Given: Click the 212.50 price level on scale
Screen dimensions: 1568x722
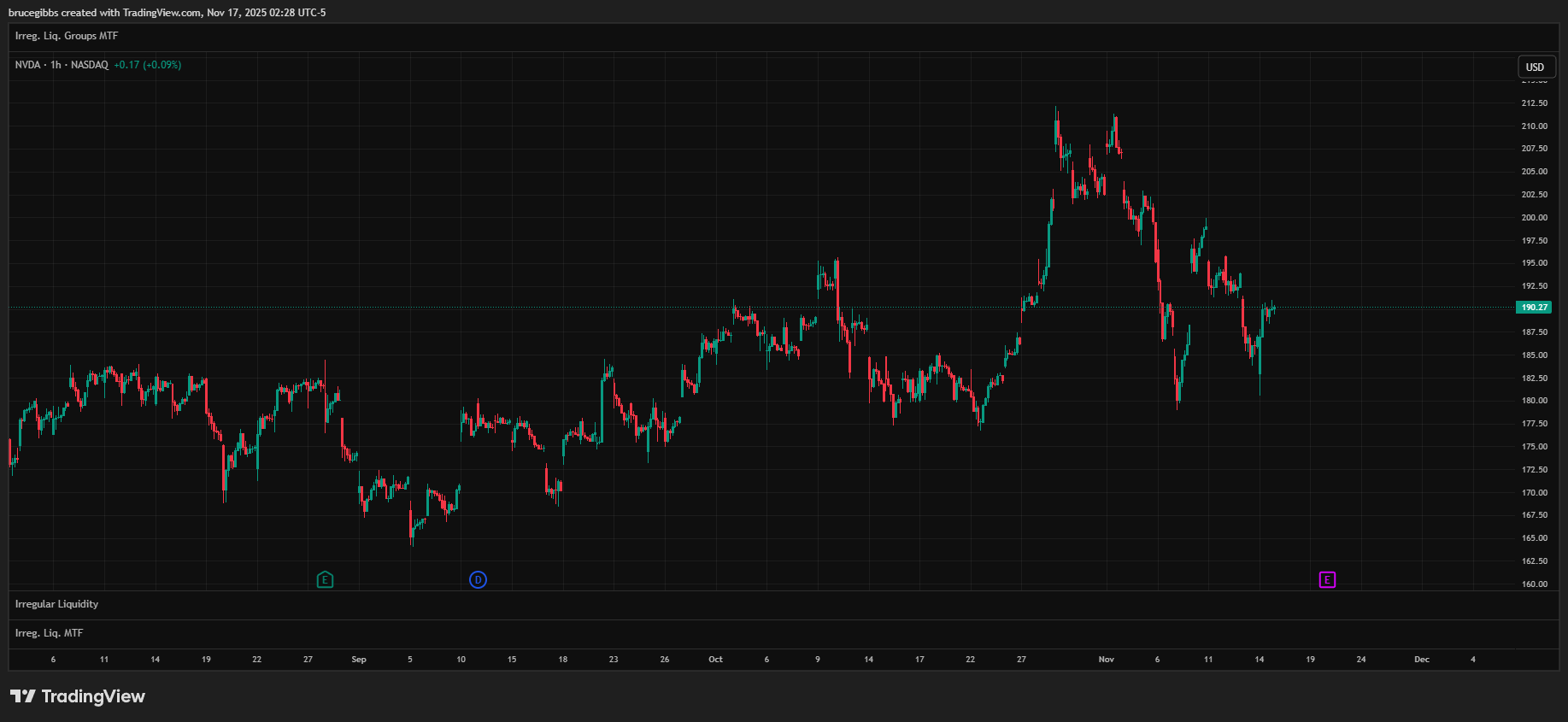Looking at the screenshot, I should [1534, 103].
